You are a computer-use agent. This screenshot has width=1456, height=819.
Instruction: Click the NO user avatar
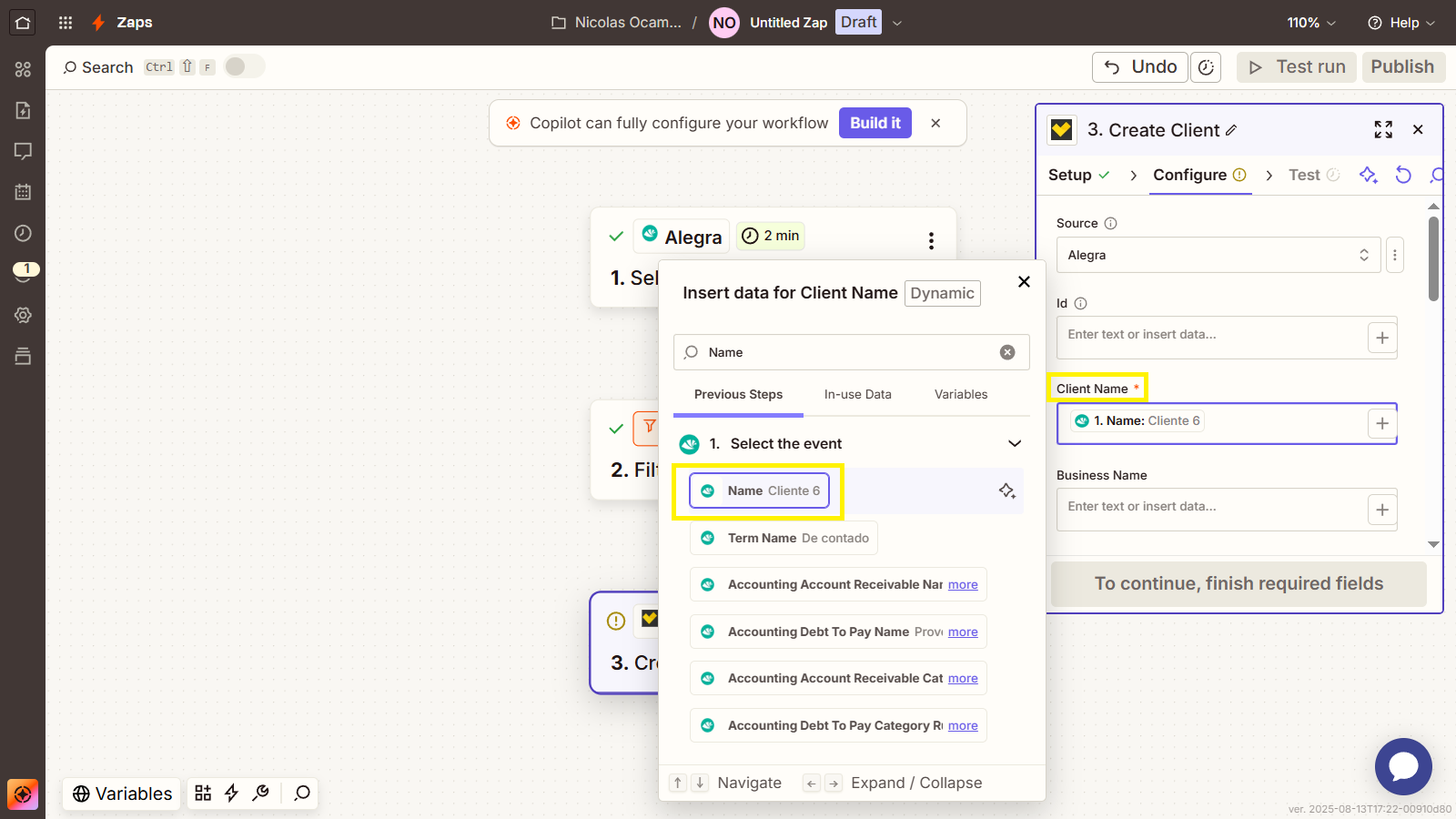pos(724,23)
